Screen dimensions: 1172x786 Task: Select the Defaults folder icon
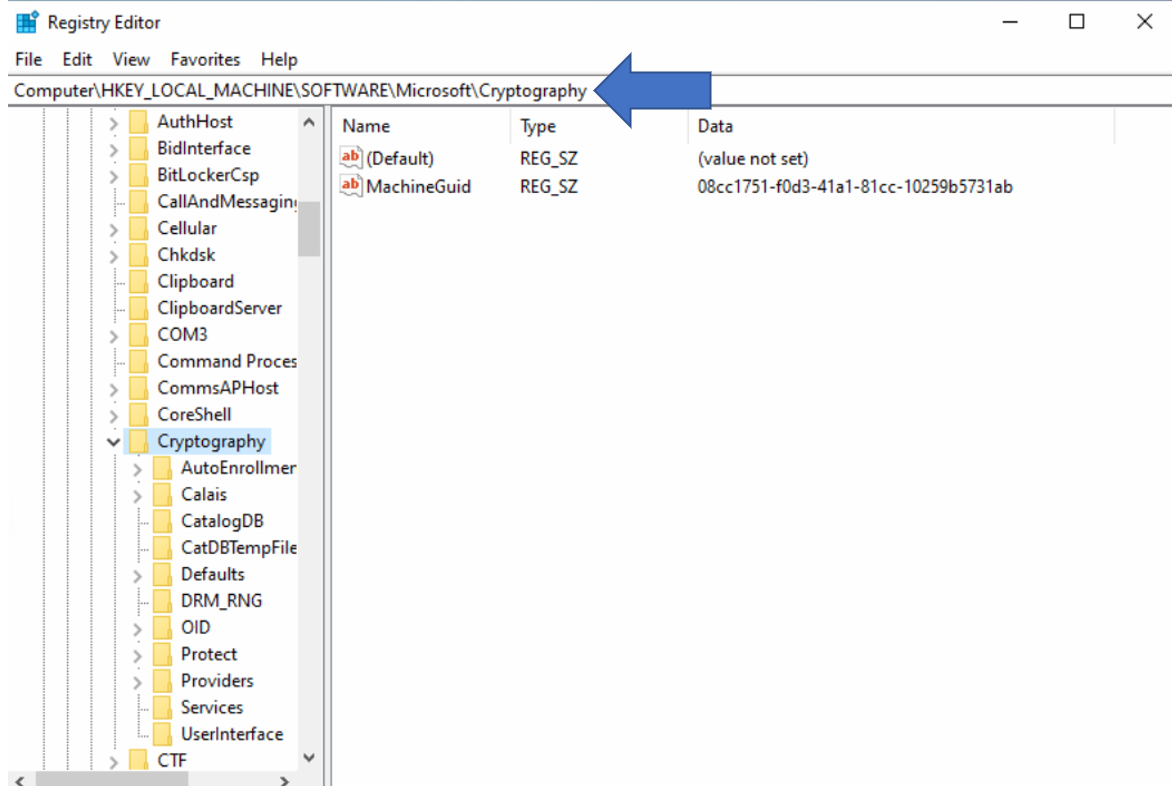tap(162, 575)
